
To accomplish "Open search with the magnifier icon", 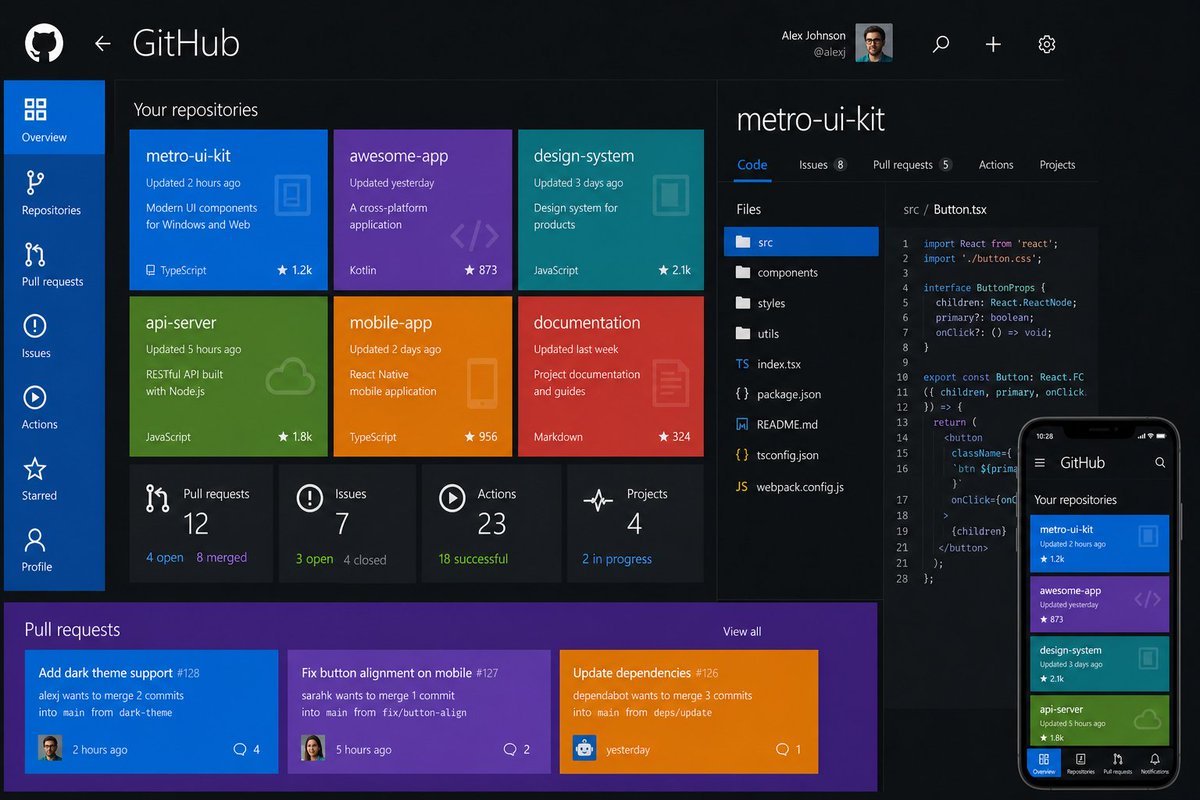I will (x=940, y=44).
